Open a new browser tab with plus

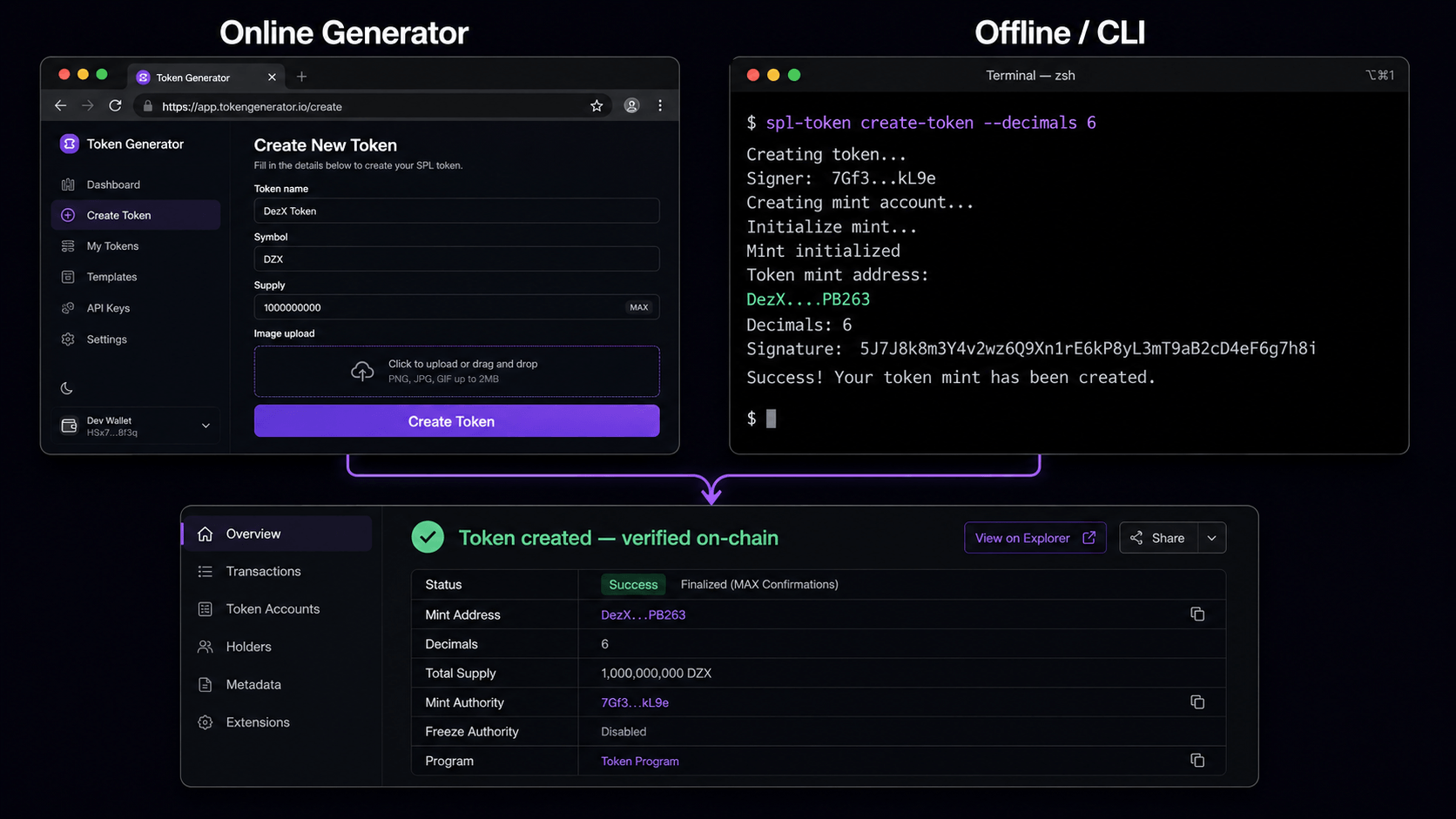(x=301, y=77)
